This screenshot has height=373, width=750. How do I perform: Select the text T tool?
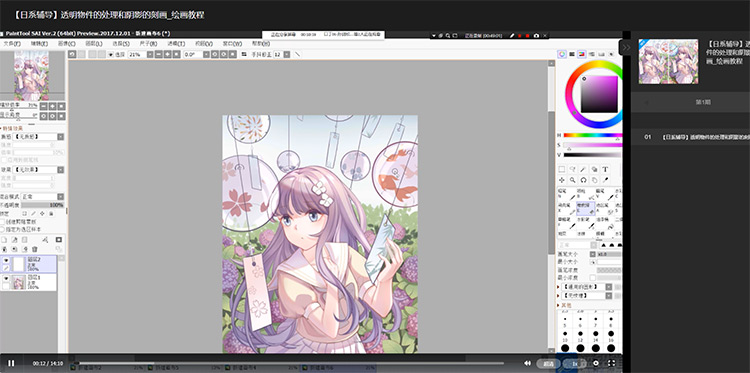(605, 169)
